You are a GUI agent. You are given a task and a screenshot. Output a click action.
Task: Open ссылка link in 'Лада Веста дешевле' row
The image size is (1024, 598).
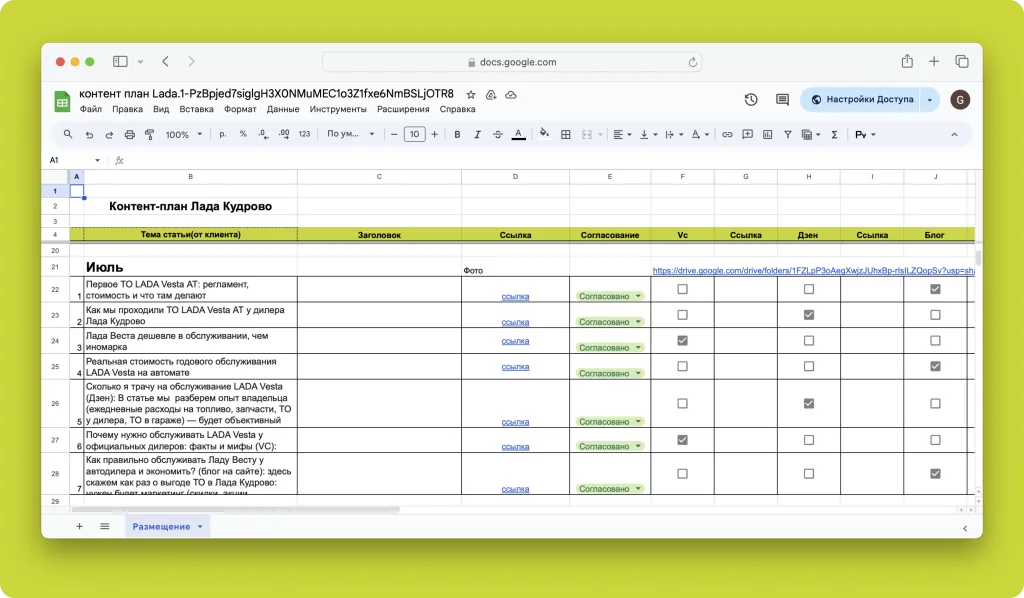(x=515, y=341)
